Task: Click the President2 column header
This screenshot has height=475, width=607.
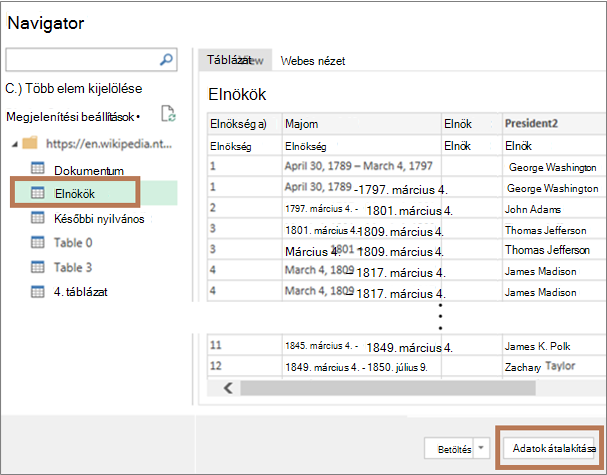Action: coord(554,124)
